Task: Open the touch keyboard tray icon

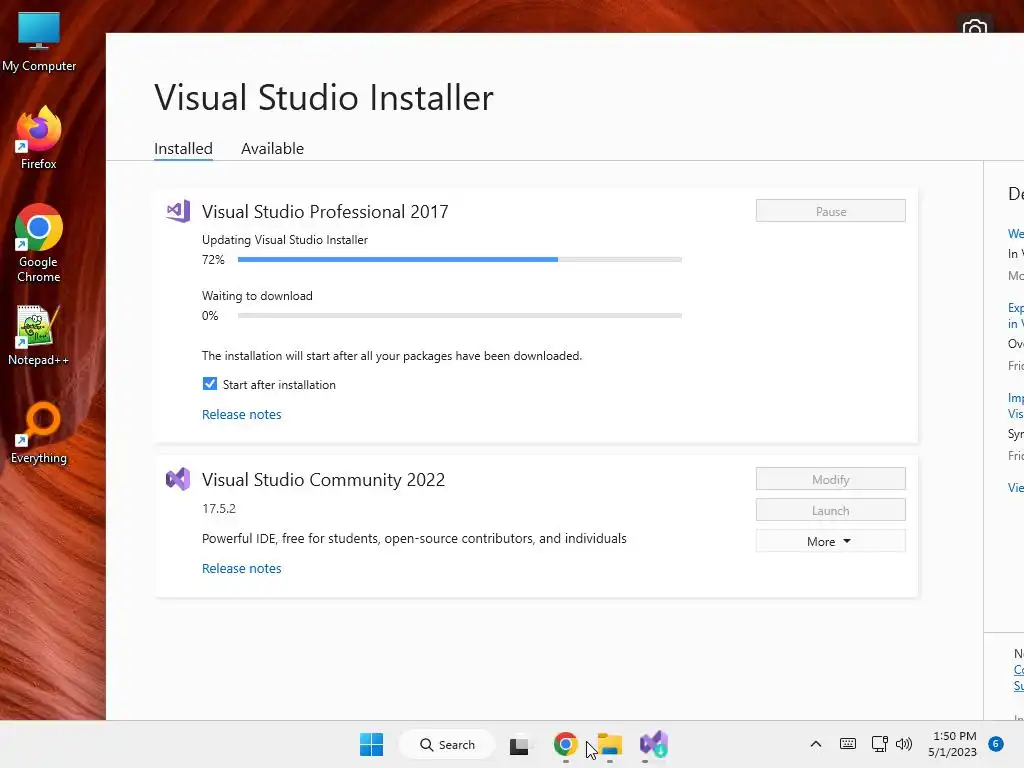Action: [848, 744]
